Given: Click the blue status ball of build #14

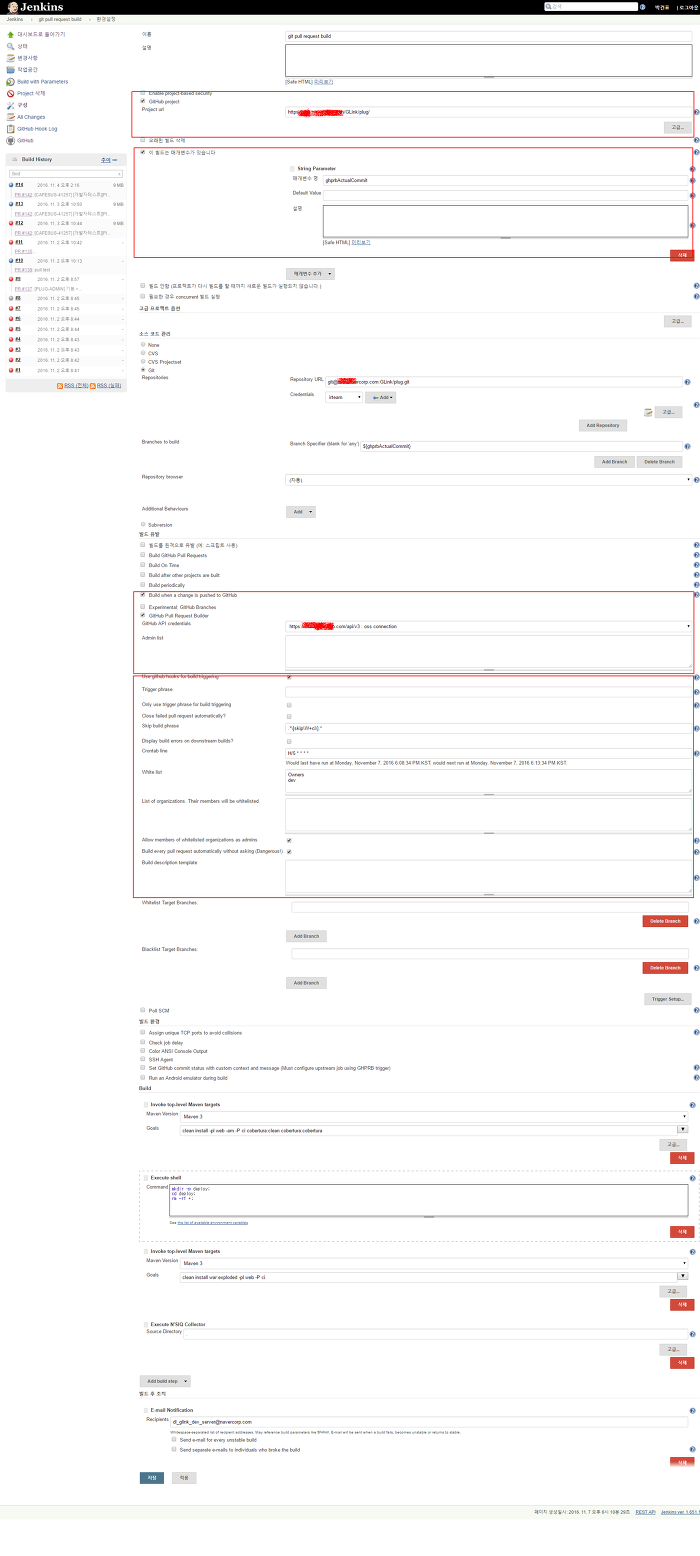Looking at the screenshot, I should click(x=10, y=185).
